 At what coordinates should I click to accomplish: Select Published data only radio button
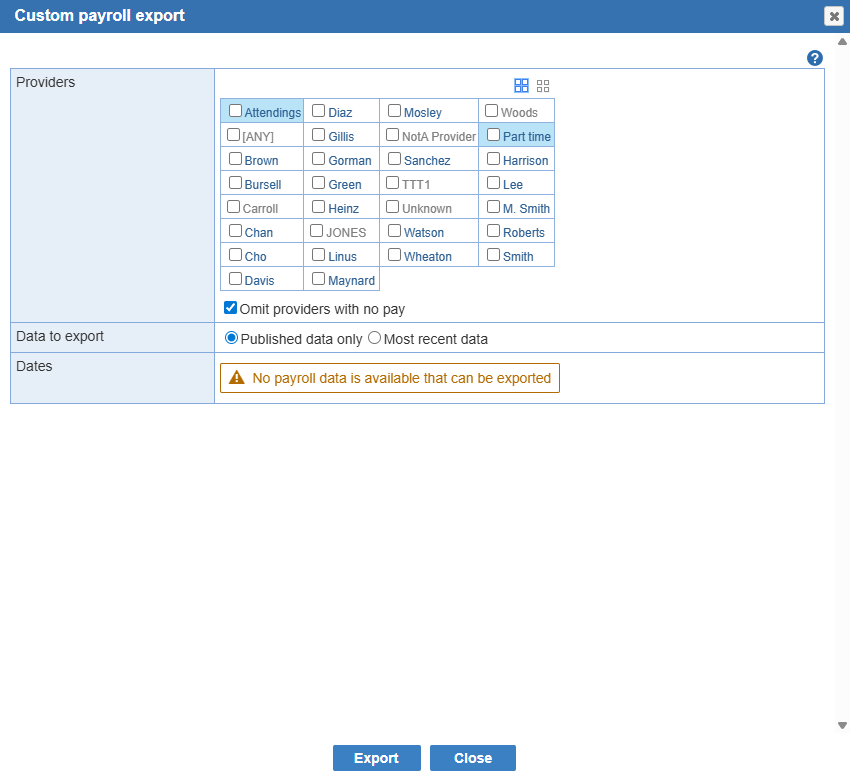coord(231,338)
